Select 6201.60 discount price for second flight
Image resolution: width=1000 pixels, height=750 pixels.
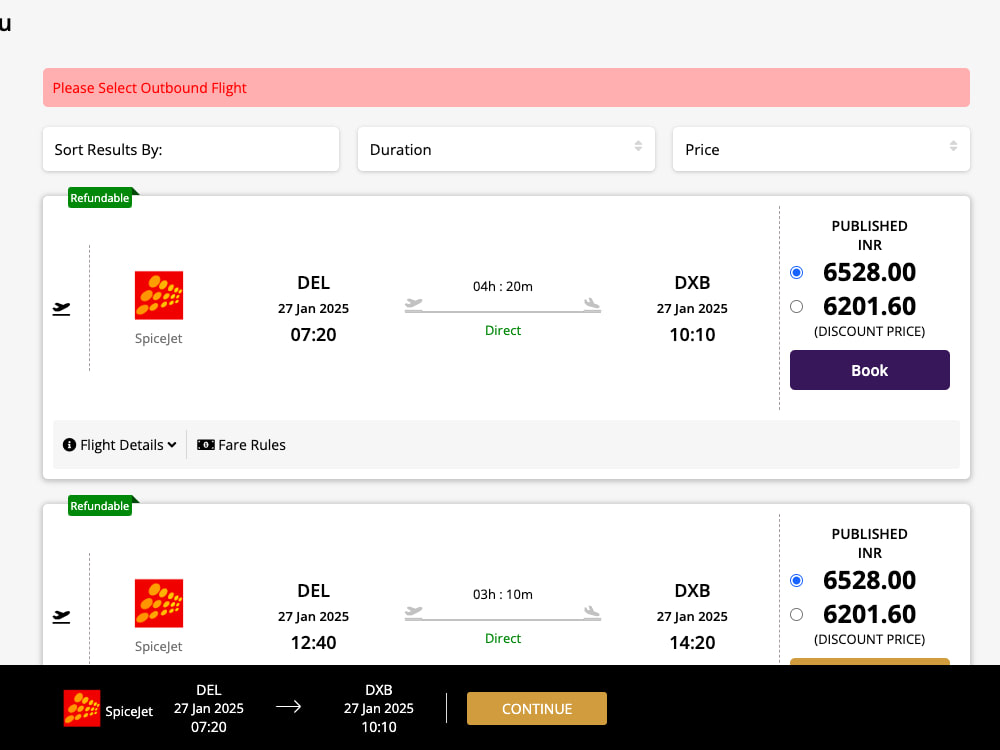tap(797, 615)
